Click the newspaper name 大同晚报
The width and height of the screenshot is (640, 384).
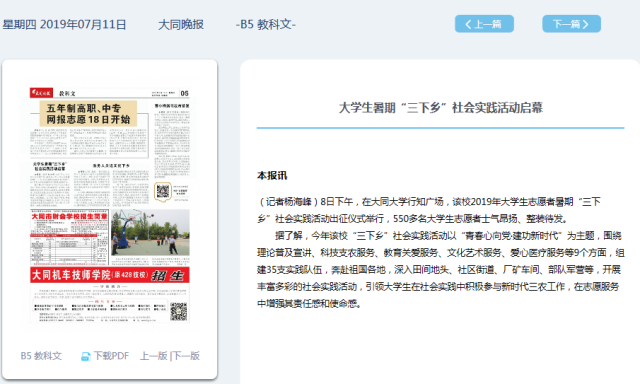pyautogui.click(x=181, y=24)
